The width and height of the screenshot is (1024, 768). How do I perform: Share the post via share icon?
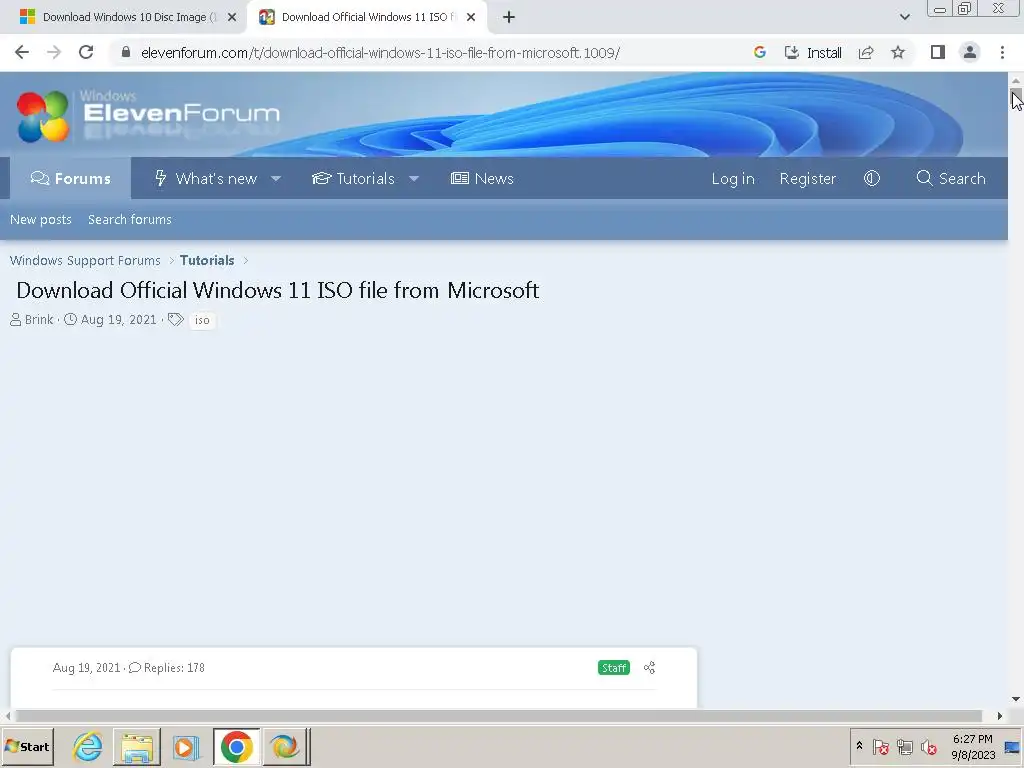(649, 667)
